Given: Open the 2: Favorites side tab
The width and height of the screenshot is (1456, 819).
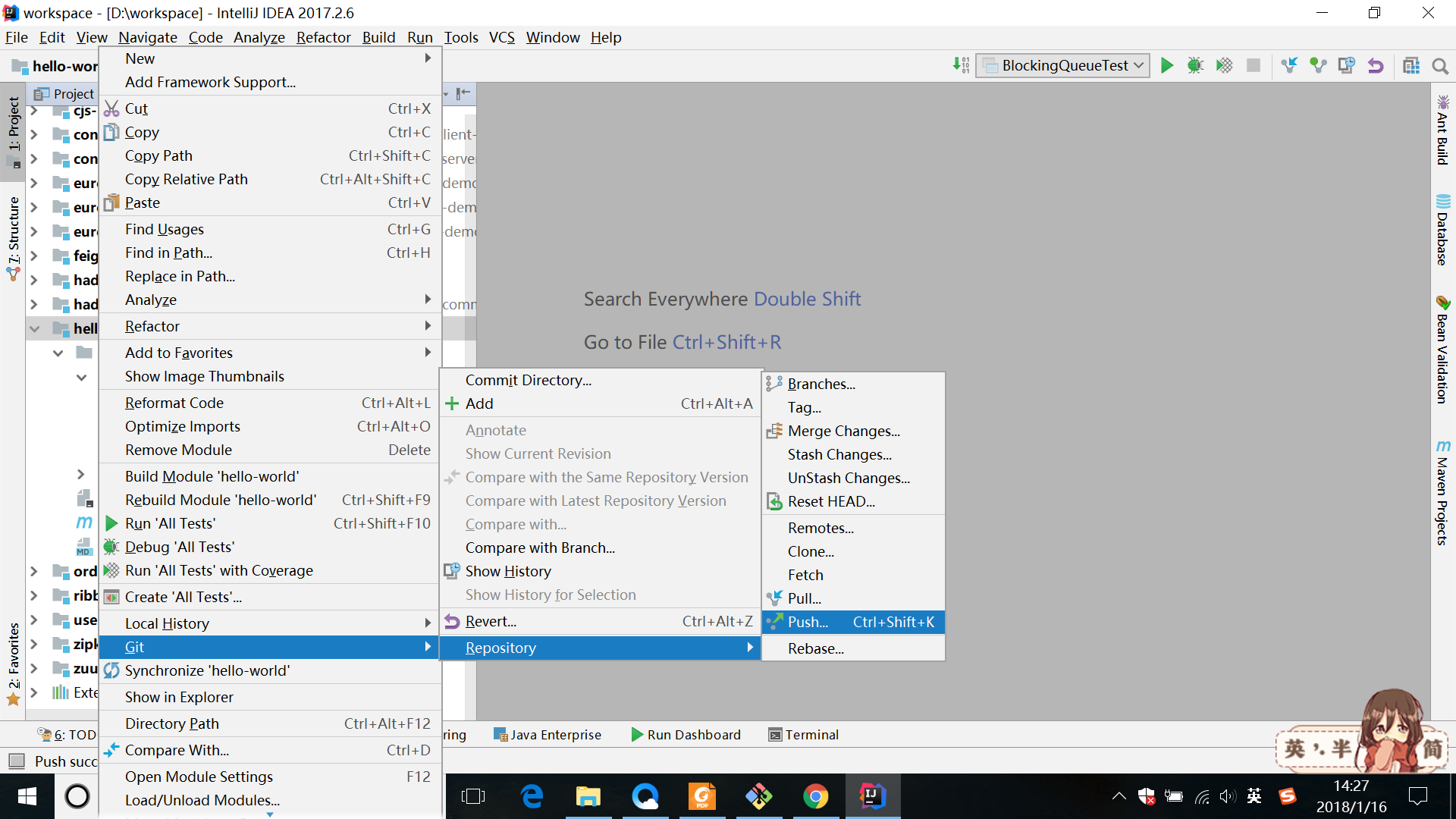Looking at the screenshot, I should [14, 664].
